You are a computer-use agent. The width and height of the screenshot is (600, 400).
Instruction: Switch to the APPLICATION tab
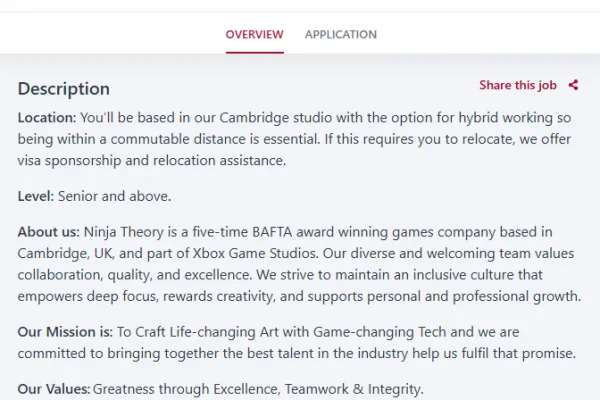341,34
